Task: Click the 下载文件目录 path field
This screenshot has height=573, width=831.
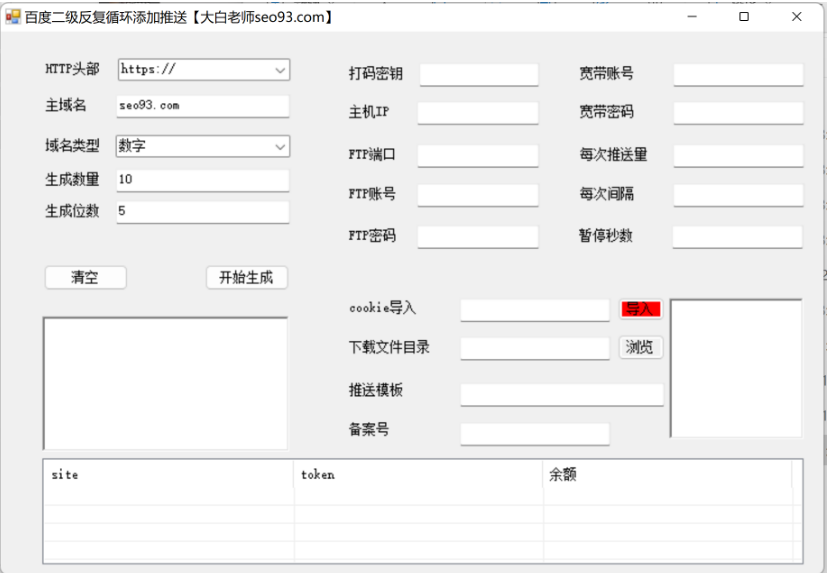Action: pos(535,348)
